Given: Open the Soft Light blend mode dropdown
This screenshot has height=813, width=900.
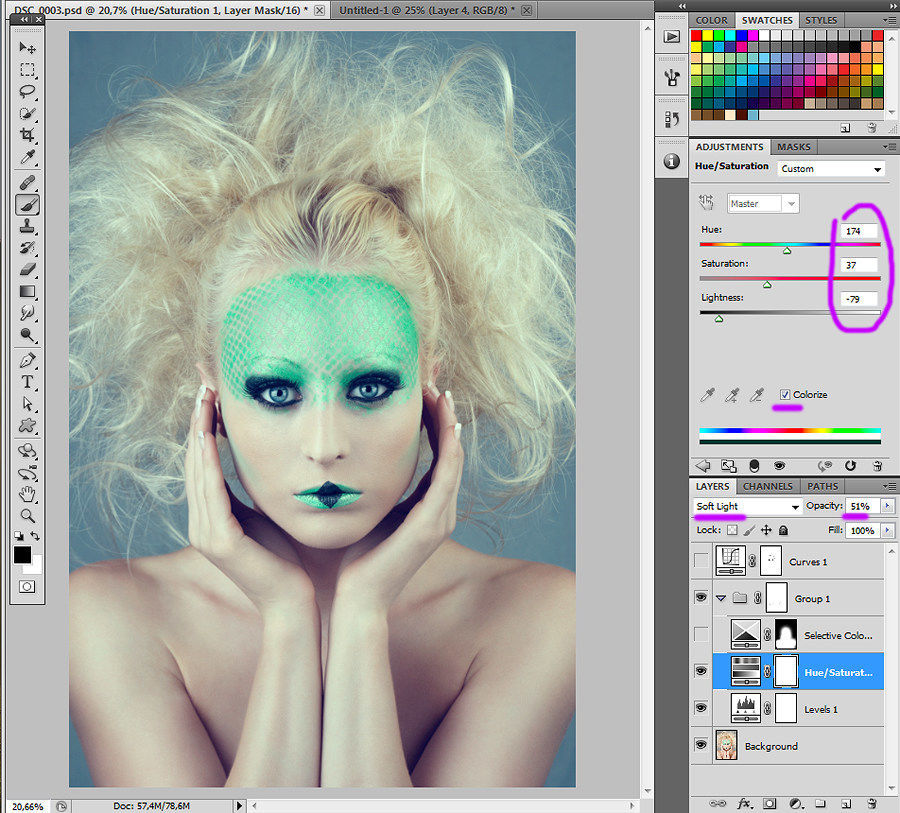Looking at the screenshot, I should [x=747, y=506].
